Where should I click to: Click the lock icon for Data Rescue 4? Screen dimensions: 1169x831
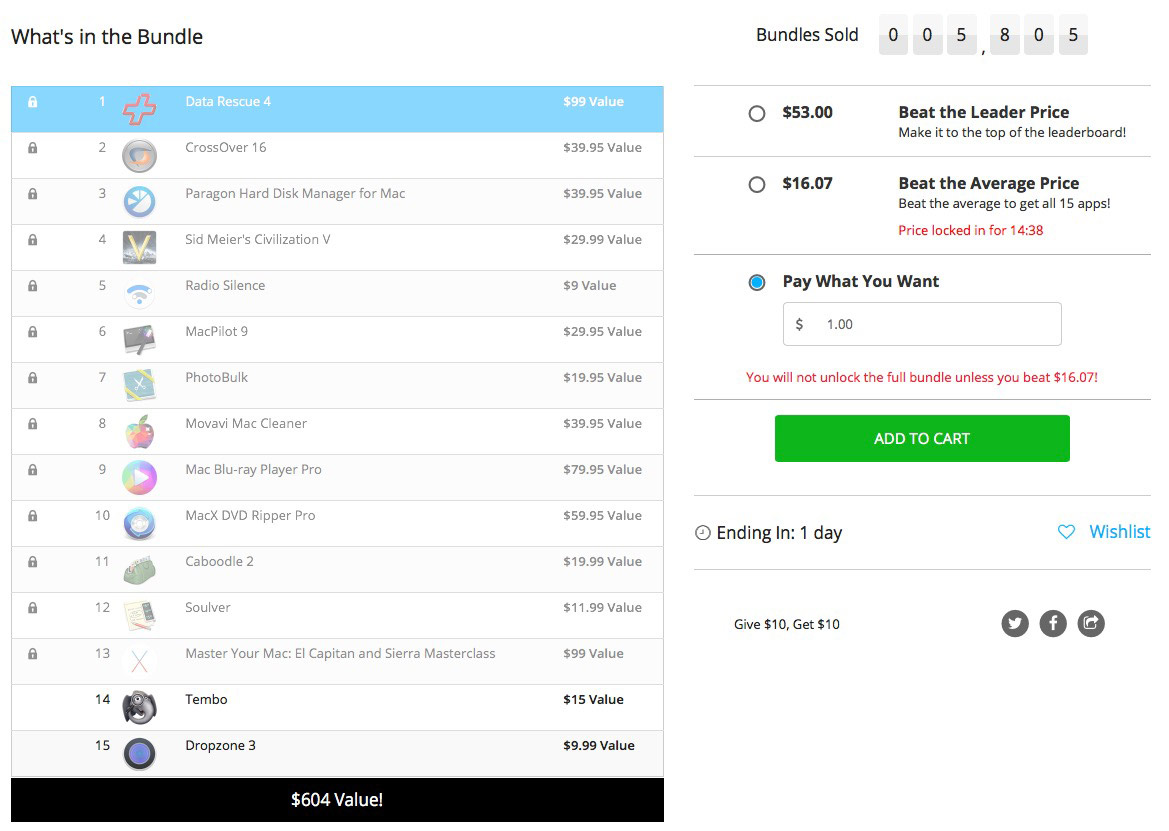click(32, 101)
